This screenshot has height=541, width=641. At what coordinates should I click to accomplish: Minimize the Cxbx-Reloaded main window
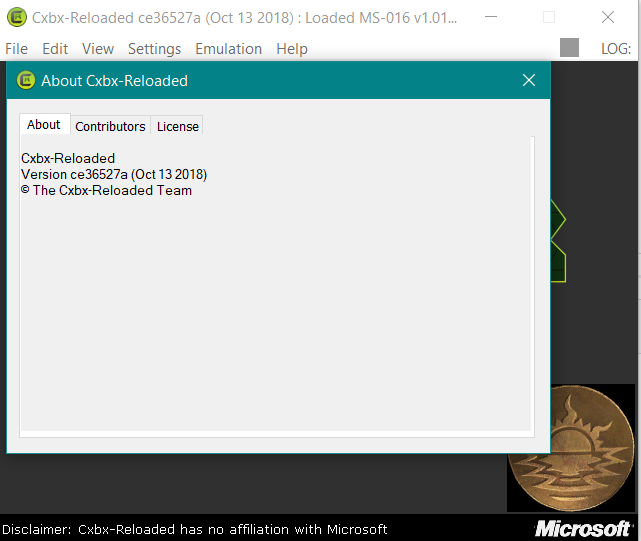tap(491, 17)
